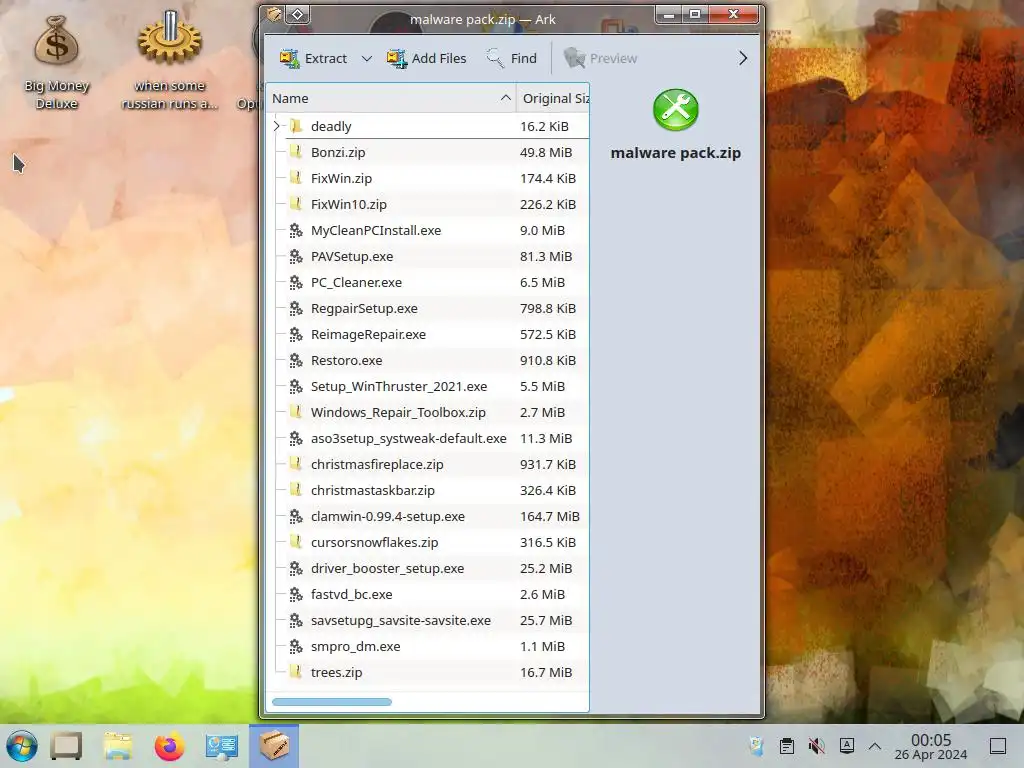Image resolution: width=1024 pixels, height=768 pixels.
Task: Open Ark window menu icon in titlebar
Action: (274, 14)
